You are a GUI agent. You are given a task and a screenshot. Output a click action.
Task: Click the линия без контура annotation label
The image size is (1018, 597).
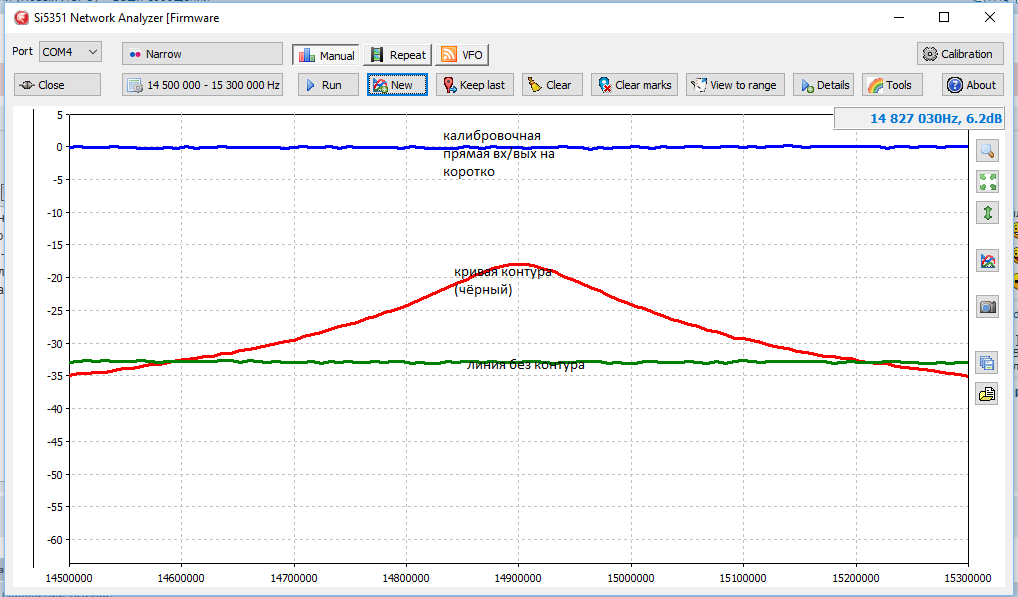pyautogui.click(x=526, y=365)
